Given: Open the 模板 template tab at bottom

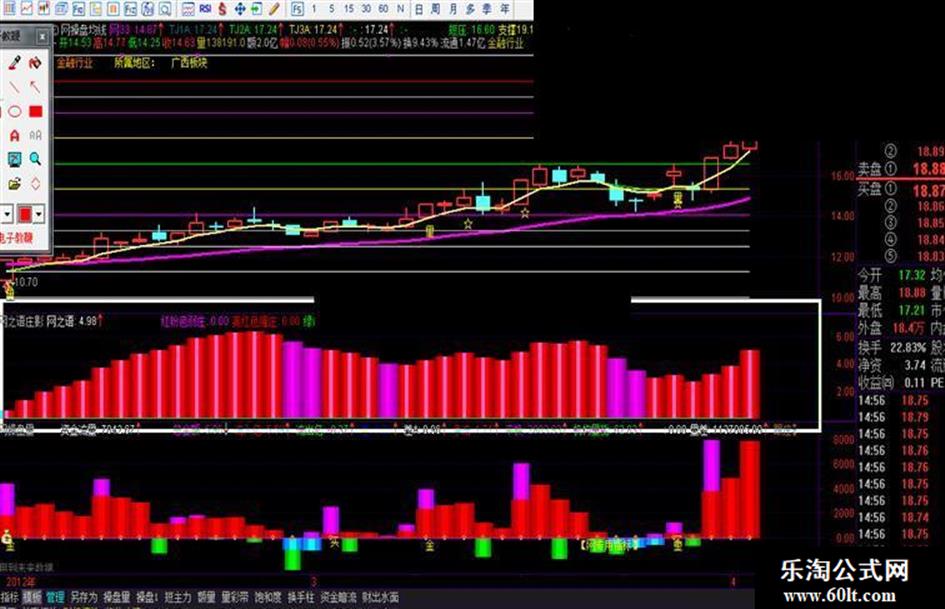Looking at the screenshot, I should pos(33,597).
